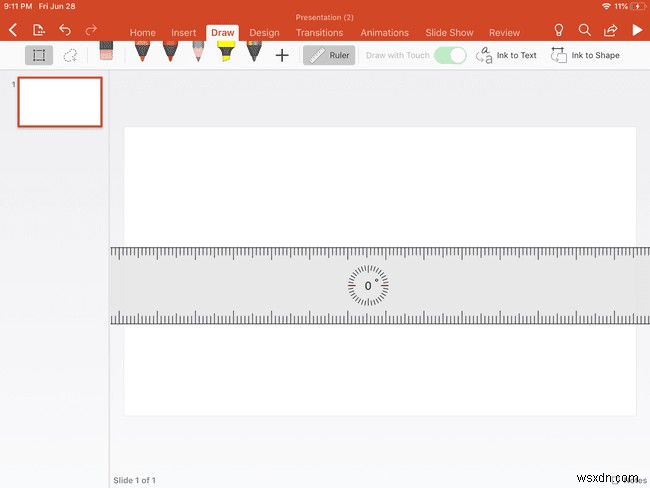Tap the ruler's 0° angle dial
The height and width of the screenshot is (488, 650).
pos(368,286)
